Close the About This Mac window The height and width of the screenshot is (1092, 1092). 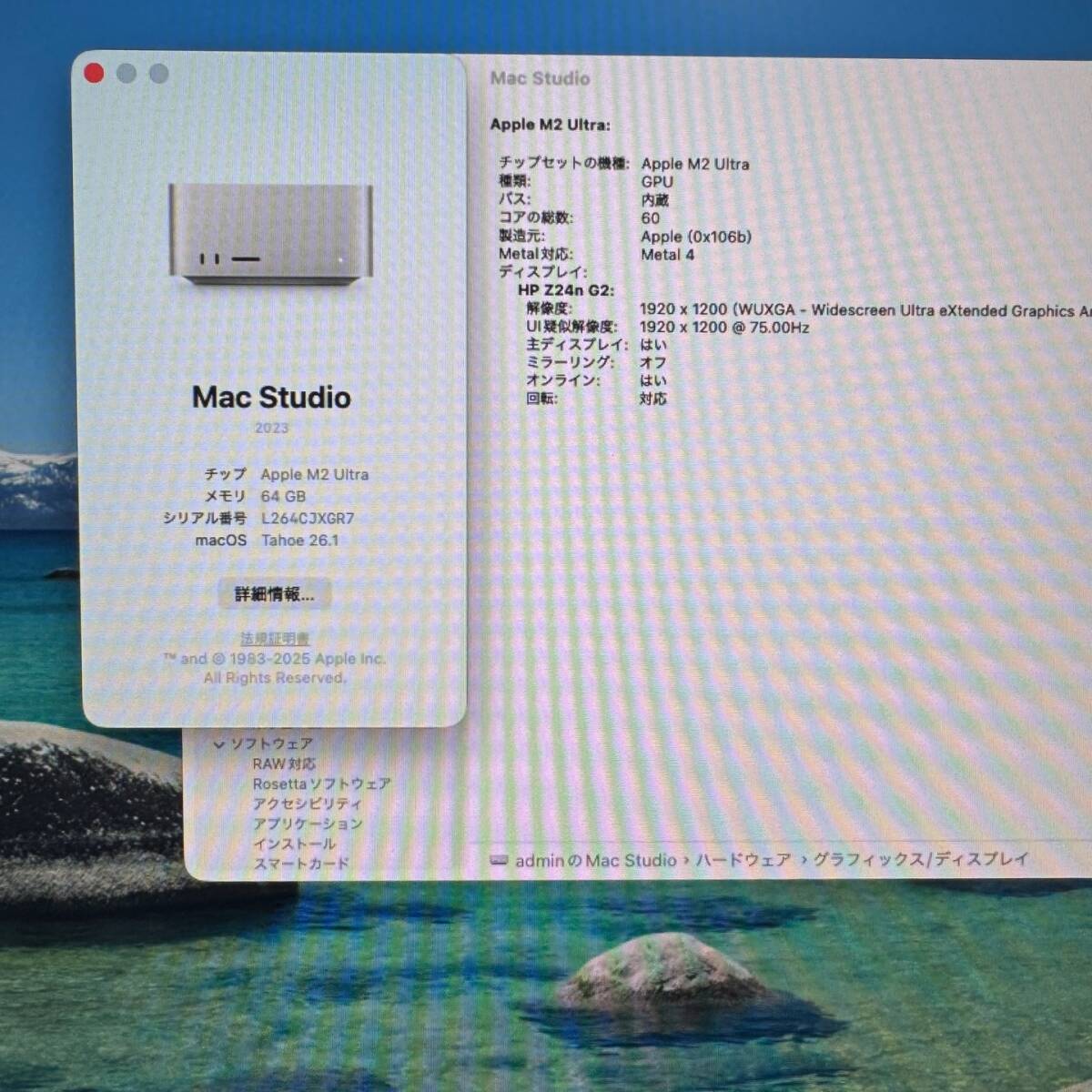point(94,74)
